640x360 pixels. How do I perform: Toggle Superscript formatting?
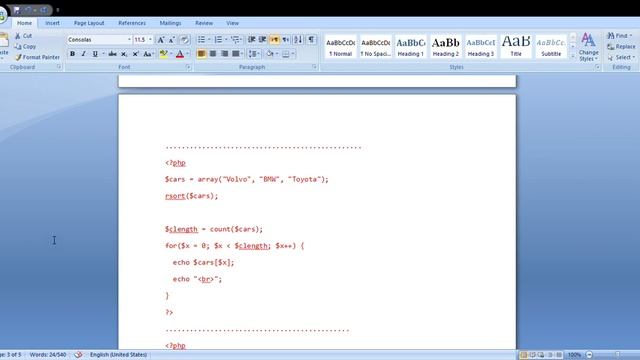(x=135, y=53)
